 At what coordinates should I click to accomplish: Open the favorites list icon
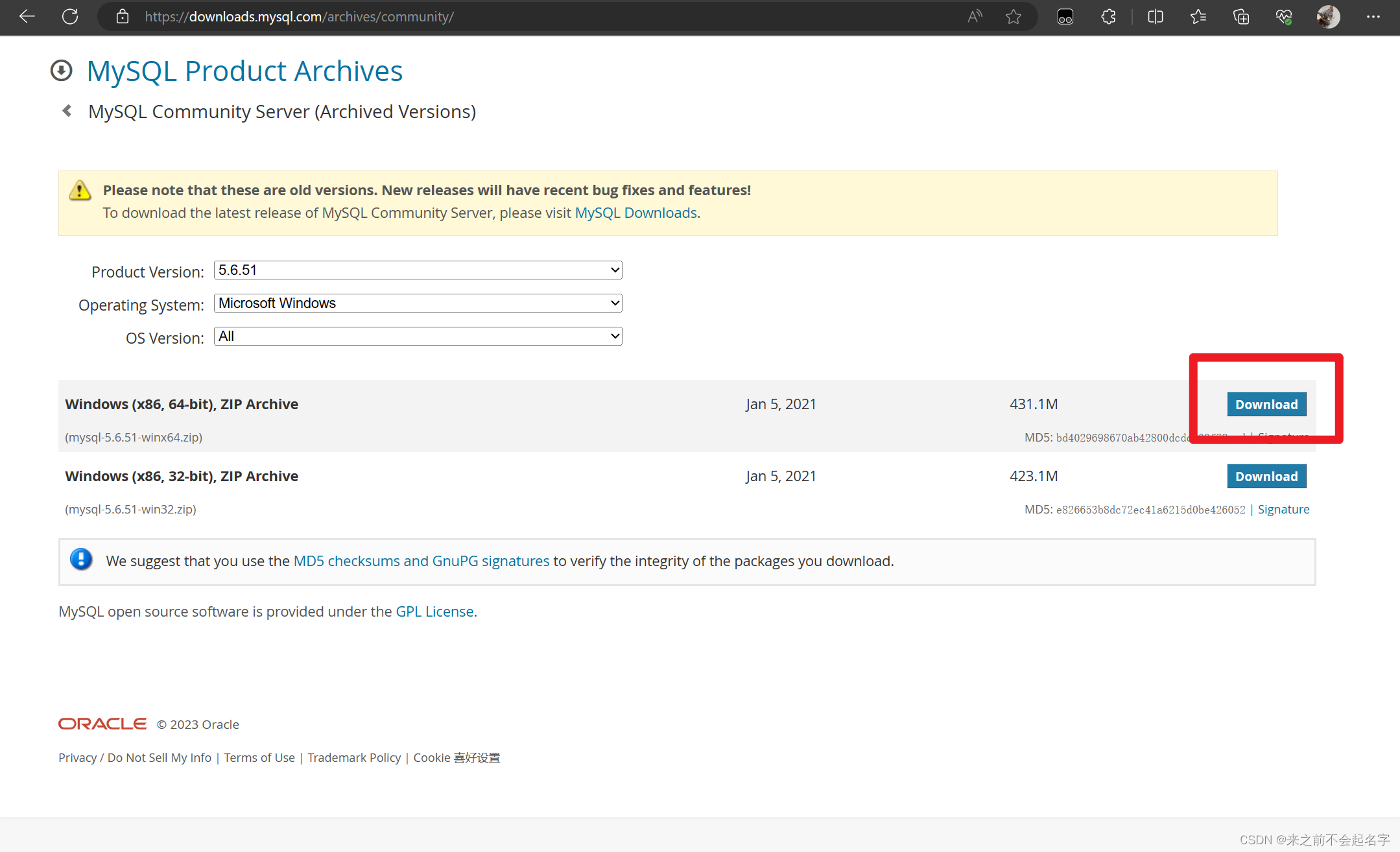(x=1198, y=17)
